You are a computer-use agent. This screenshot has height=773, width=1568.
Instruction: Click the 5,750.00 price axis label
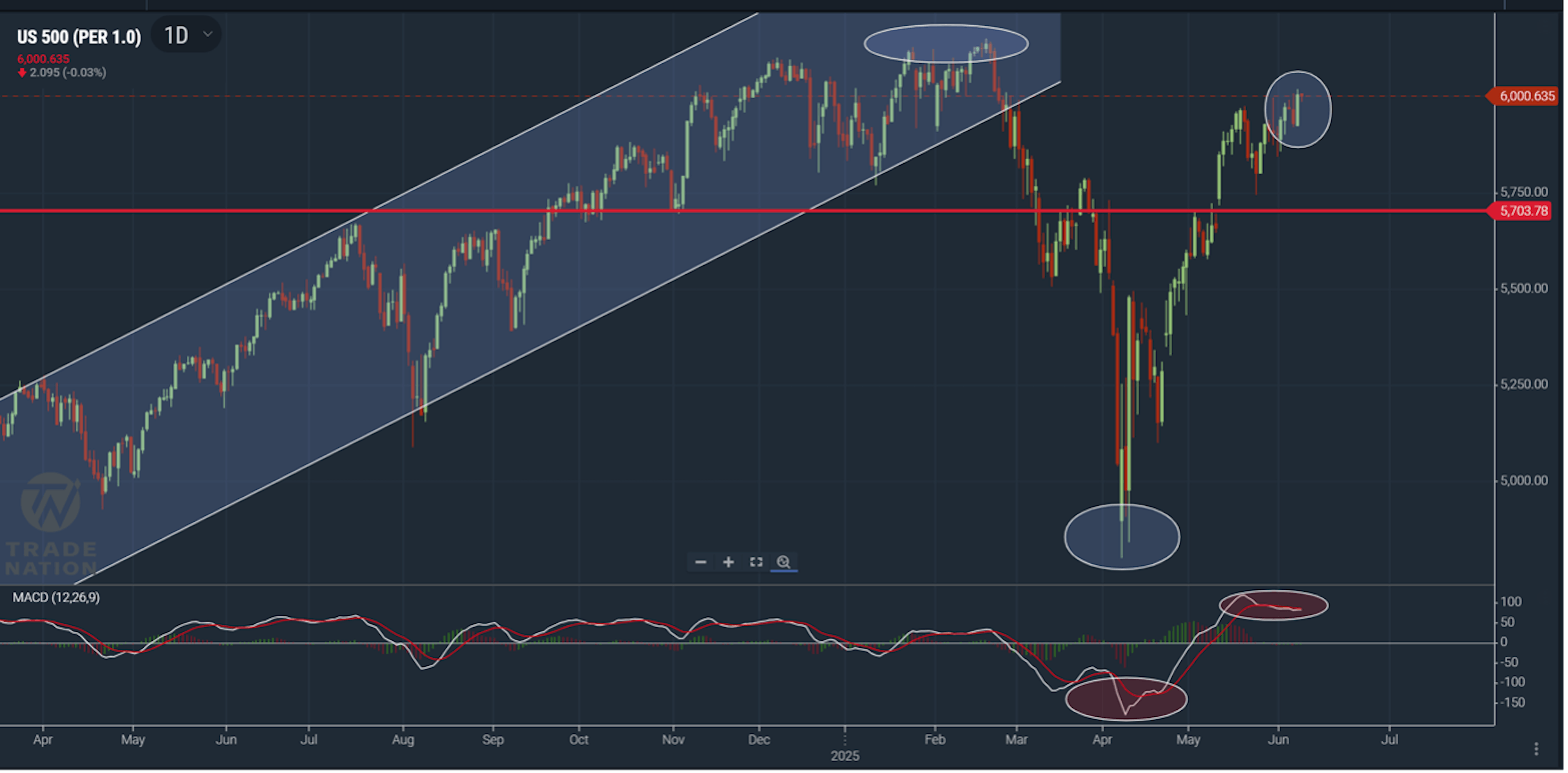(1524, 192)
